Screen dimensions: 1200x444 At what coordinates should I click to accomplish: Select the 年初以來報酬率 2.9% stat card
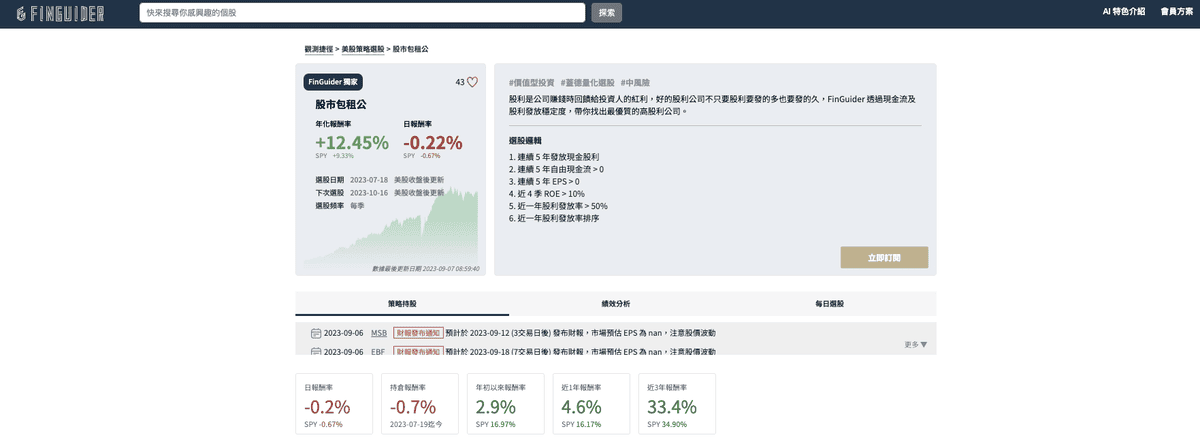[x=506, y=405]
